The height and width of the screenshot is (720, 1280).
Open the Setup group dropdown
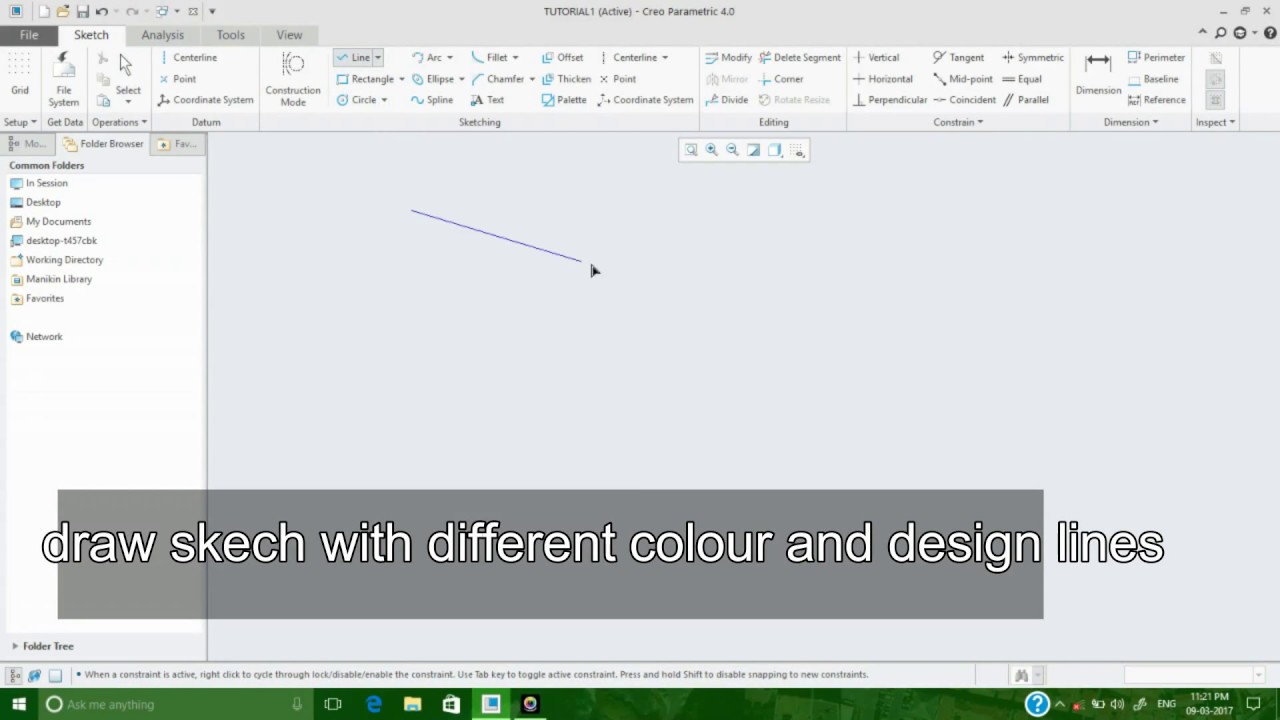(20, 122)
